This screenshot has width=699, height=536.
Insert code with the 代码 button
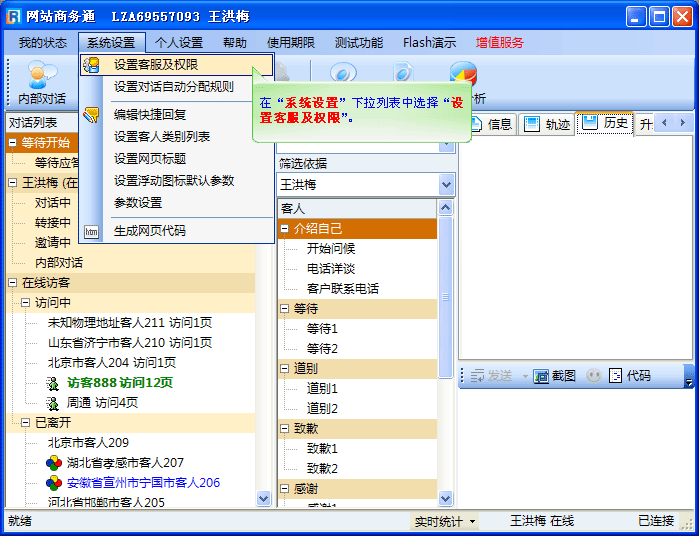(x=630, y=376)
